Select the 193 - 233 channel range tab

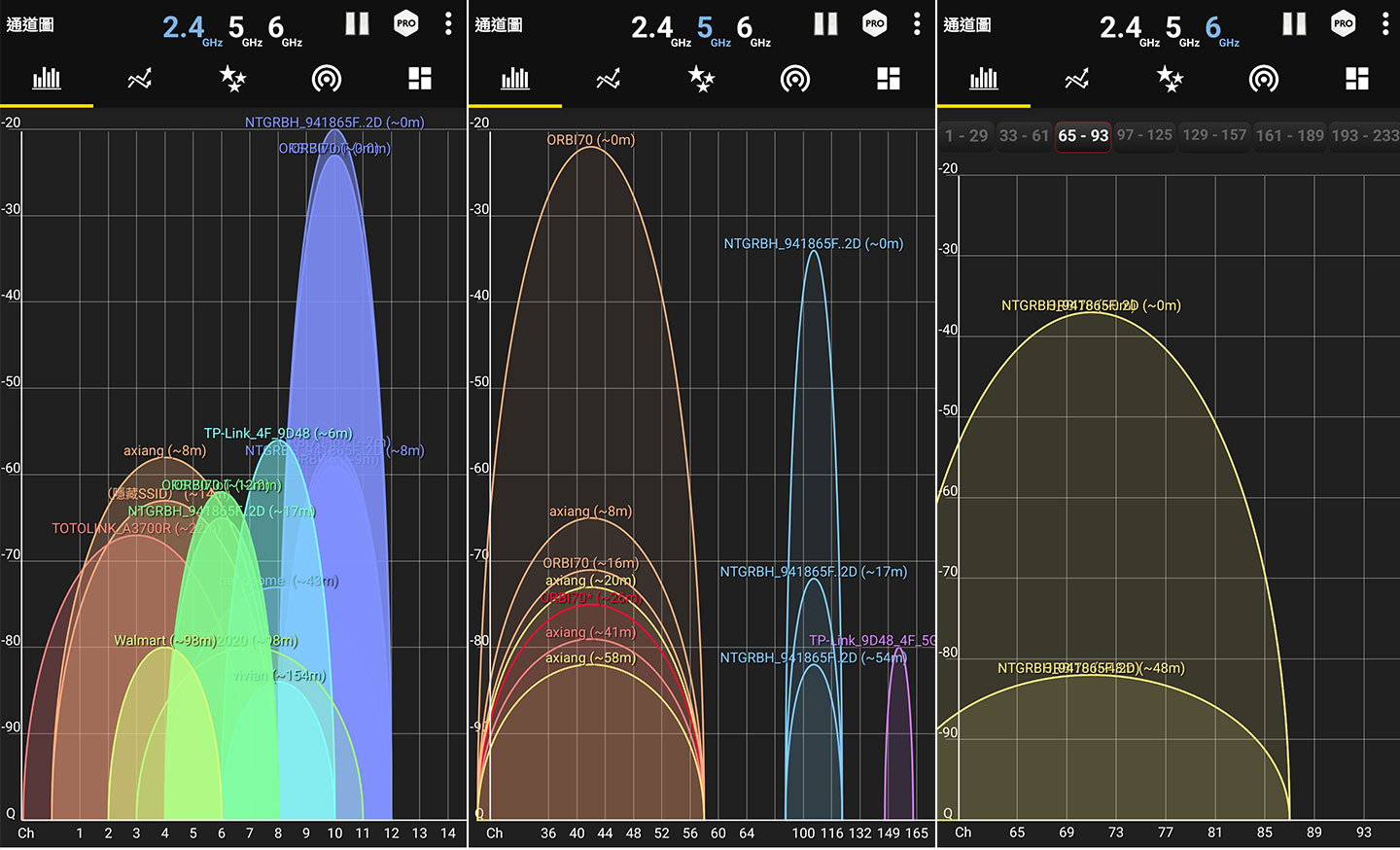(1365, 136)
